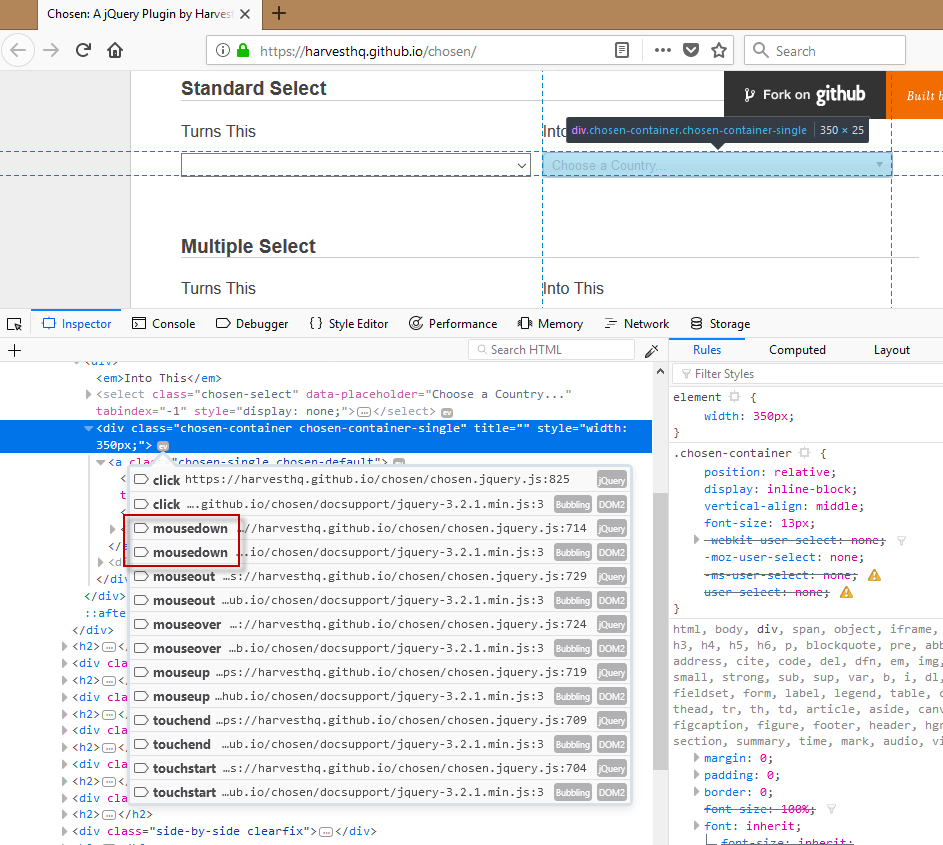Click the eyedropper icon beside Search HTML
This screenshot has width=943, height=845.
tap(652, 350)
